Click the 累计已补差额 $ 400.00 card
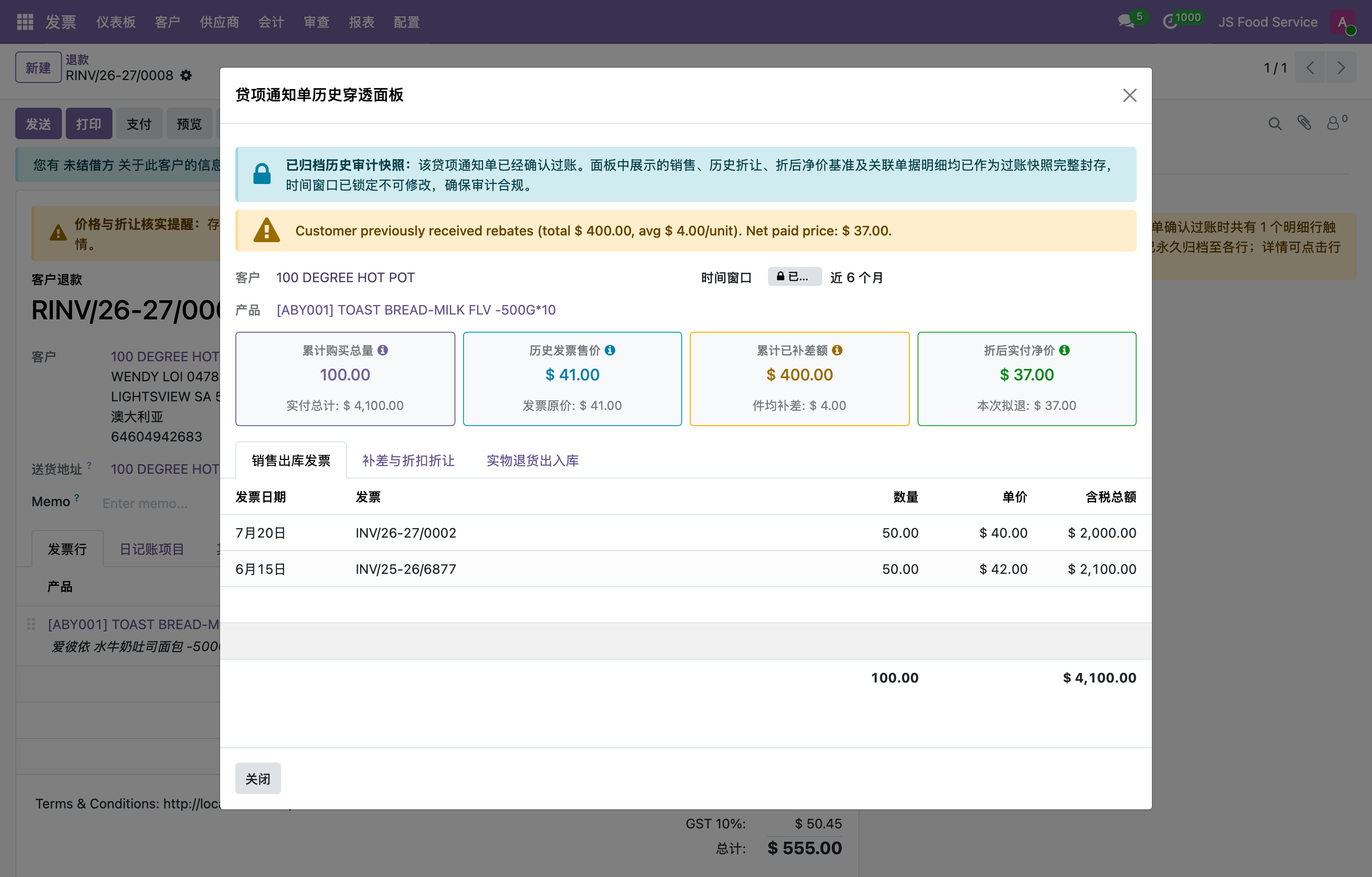The height and width of the screenshot is (877, 1372). pos(799,378)
